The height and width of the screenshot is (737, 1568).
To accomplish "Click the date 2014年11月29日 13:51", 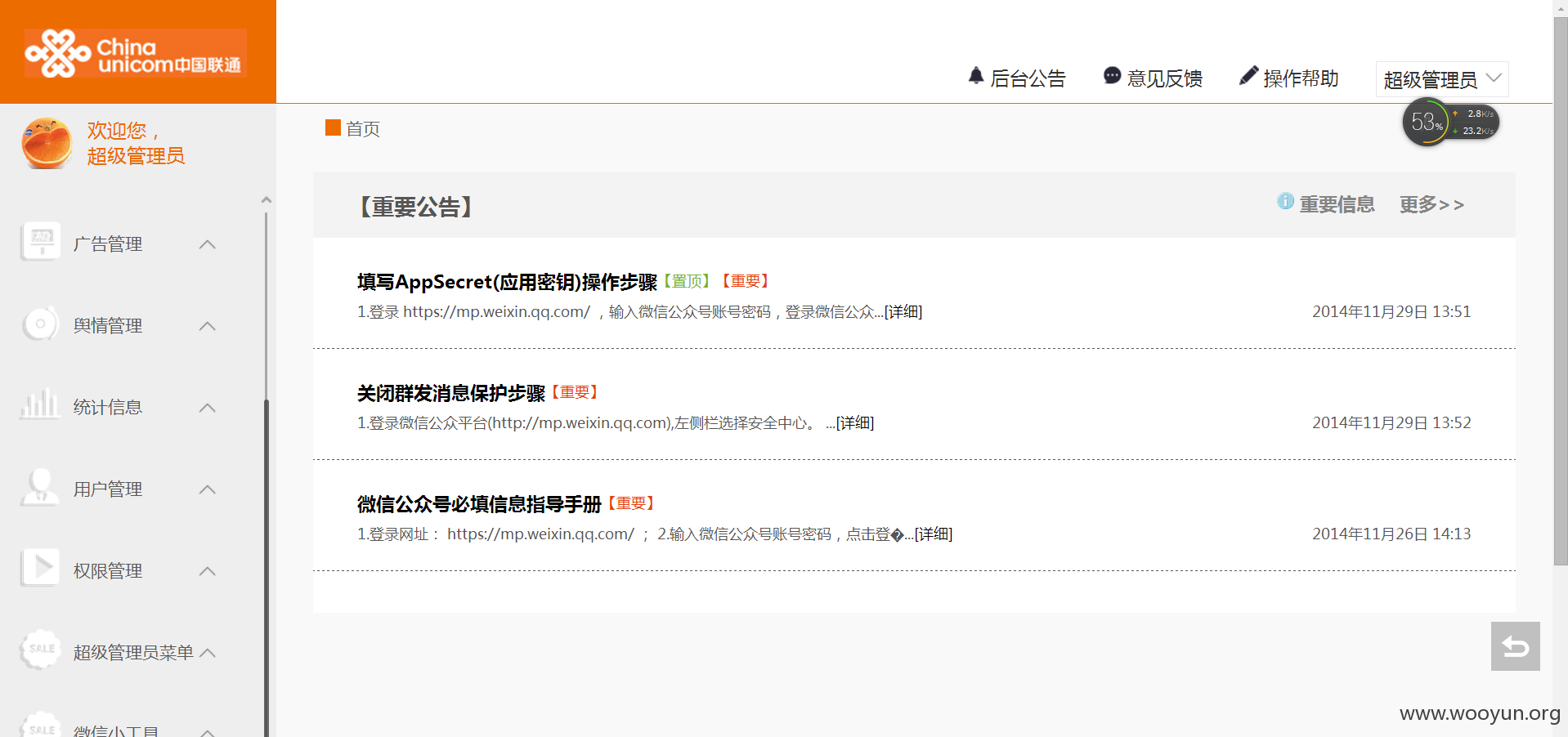I will pyautogui.click(x=1391, y=311).
